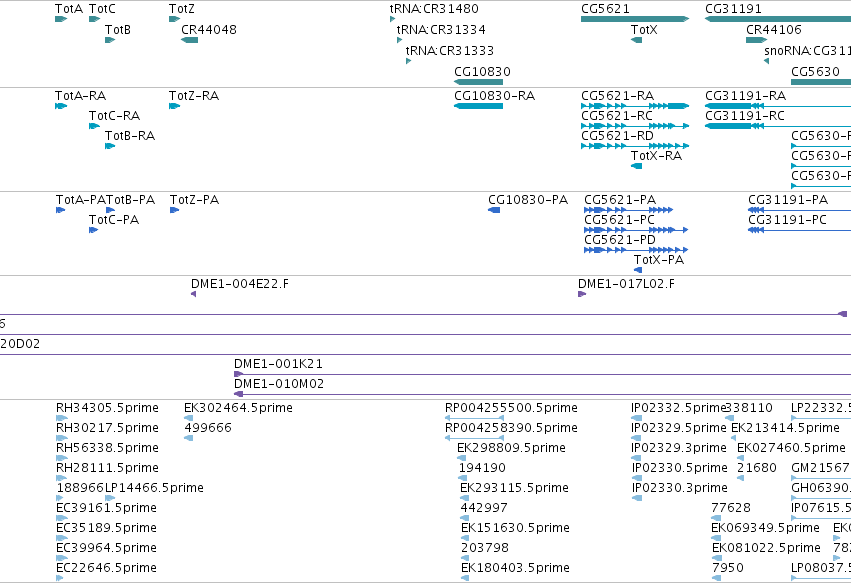Viewport: 851px width, 583px height.
Task: Select the DME1-001K21 clone label
Action: [278, 364]
